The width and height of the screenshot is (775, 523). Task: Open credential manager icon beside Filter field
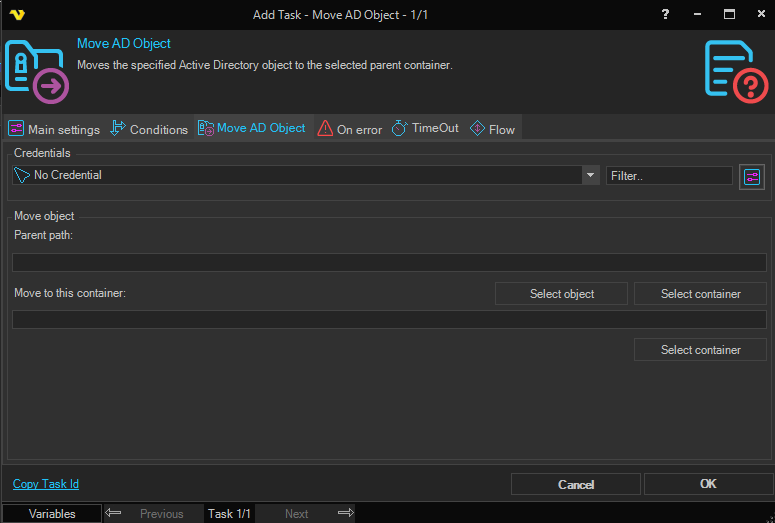[752, 177]
